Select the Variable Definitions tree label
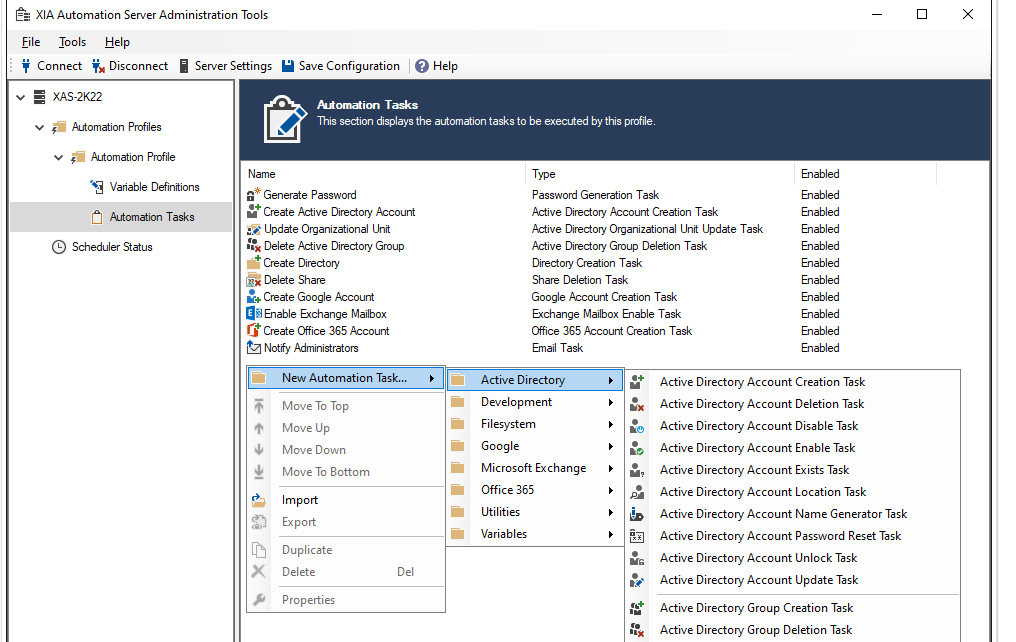Image resolution: width=1016 pixels, height=642 pixels. click(154, 187)
